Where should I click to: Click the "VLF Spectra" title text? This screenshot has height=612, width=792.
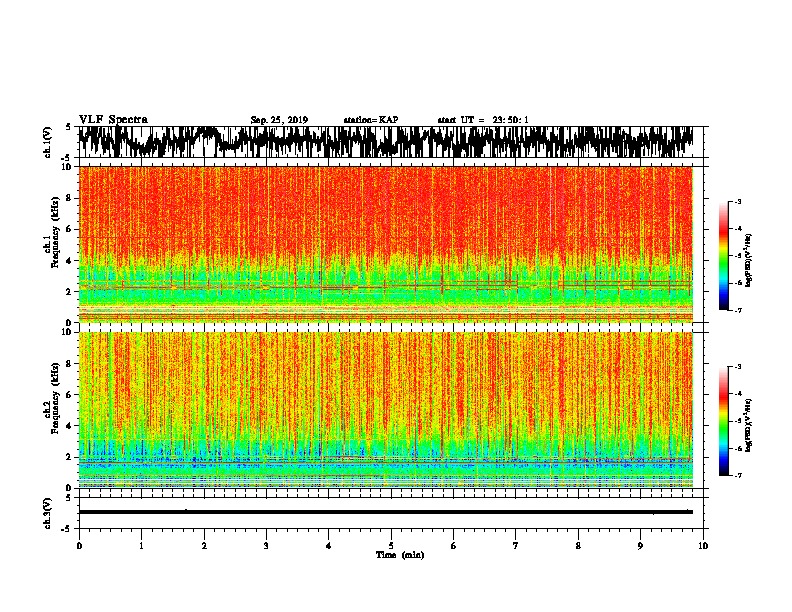tap(113, 120)
